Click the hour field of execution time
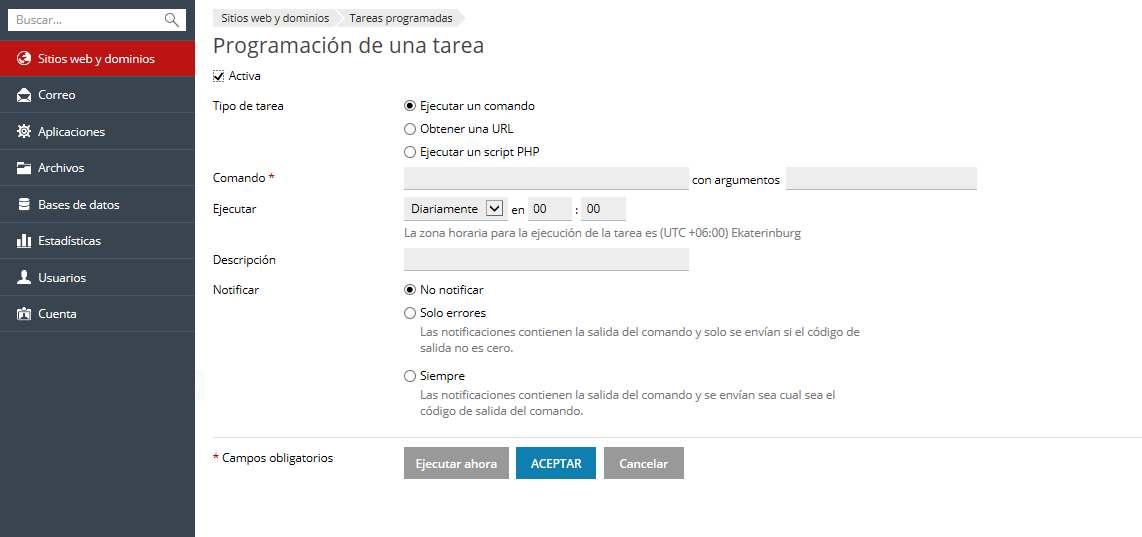The height and width of the screenshot is (537, 1142). pyautogui.click(x=550, y=208)
